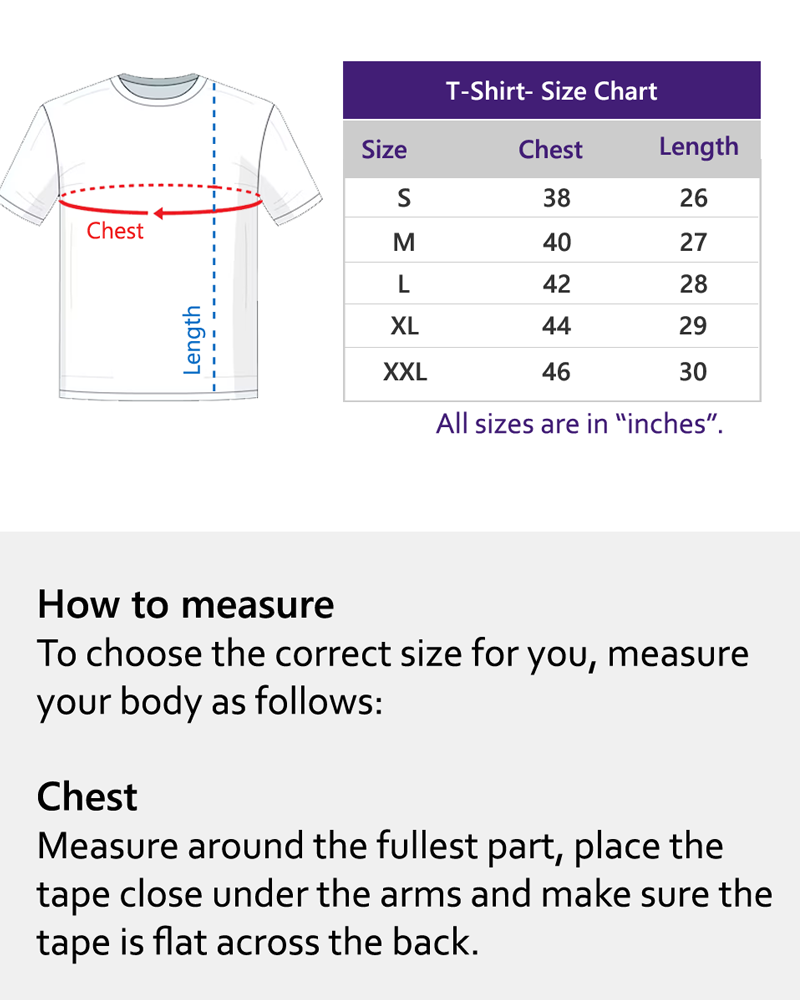
Task: Click the bold Chest heading in the instructions
Action: point(87,797)
